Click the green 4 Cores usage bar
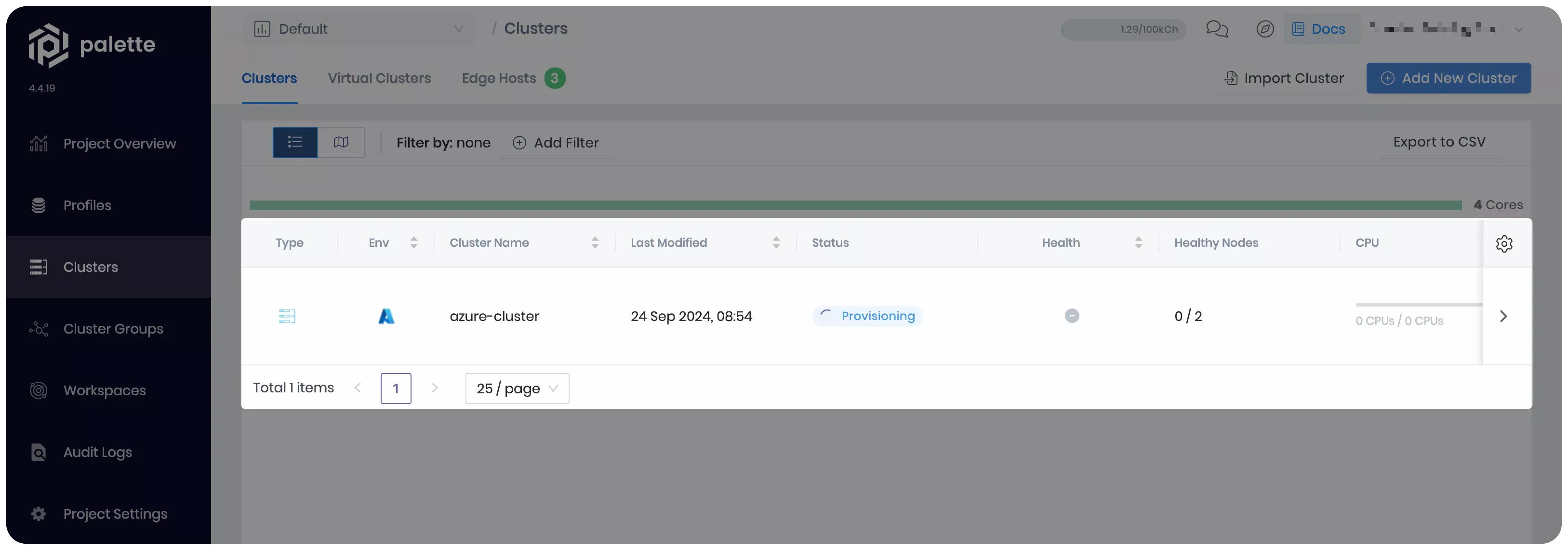1568x550 pixels. 855,205
